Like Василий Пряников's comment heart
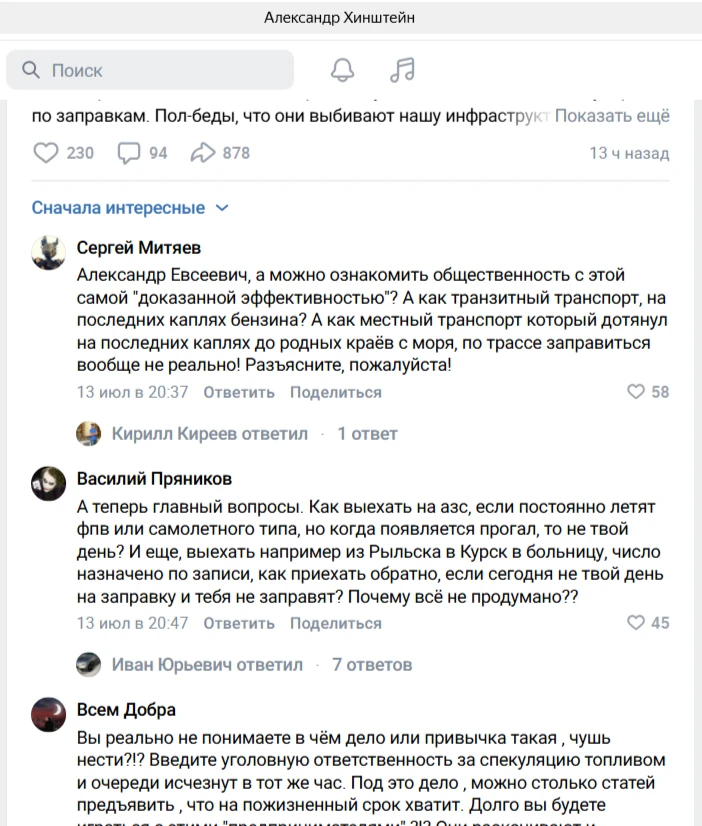 point(636,622)
